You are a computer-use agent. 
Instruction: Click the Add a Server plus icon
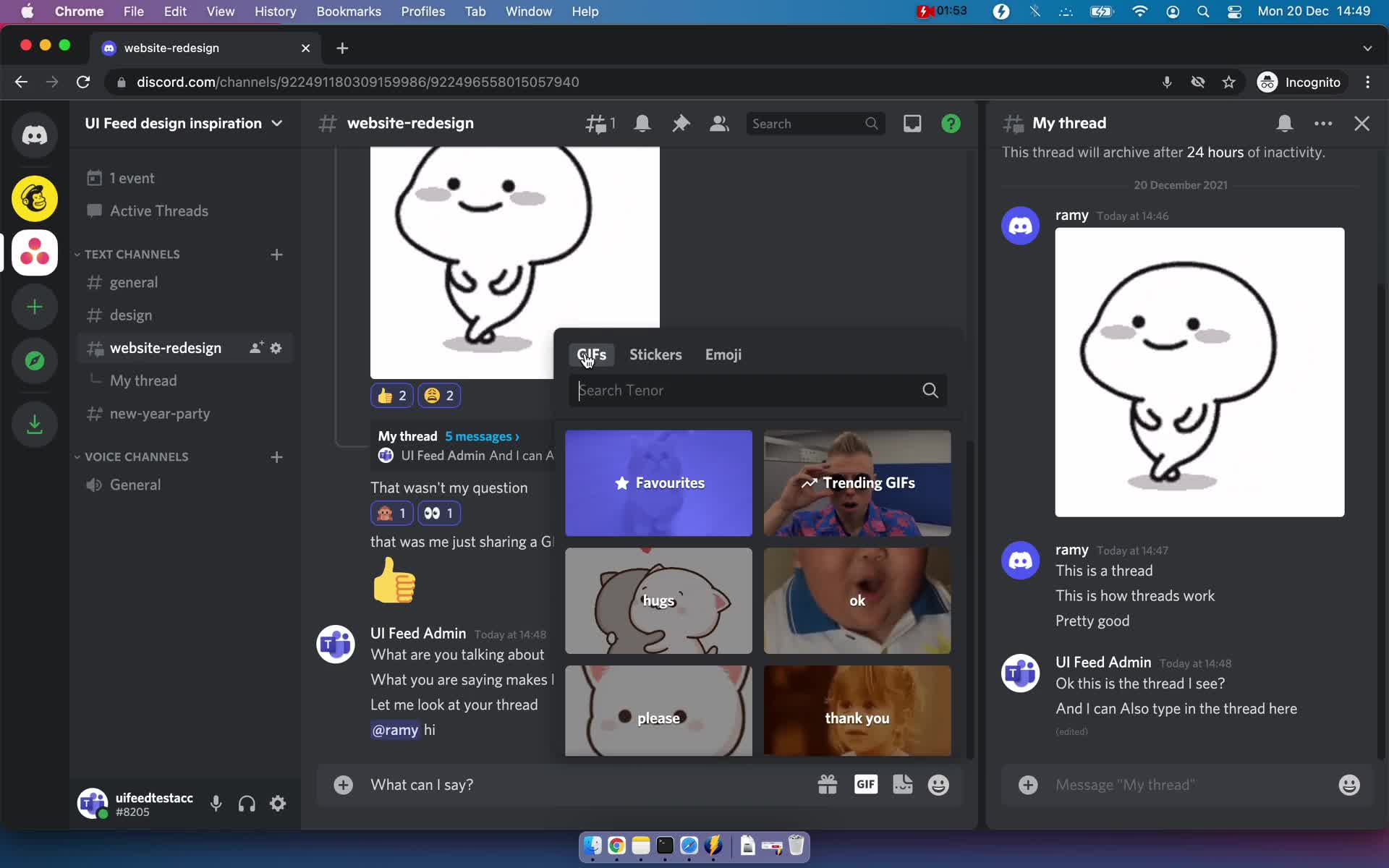pos(34,307)
